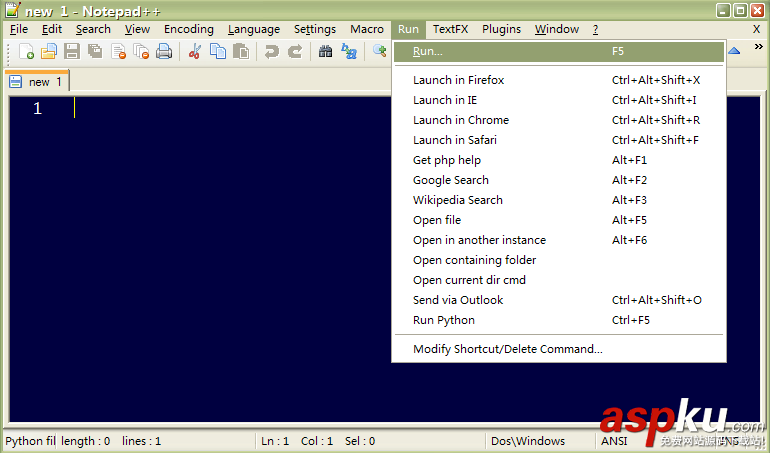Screen dimensions: 770x453
Task: Click the blue up-triangle toolbar icon
Action: click(734, 51)
